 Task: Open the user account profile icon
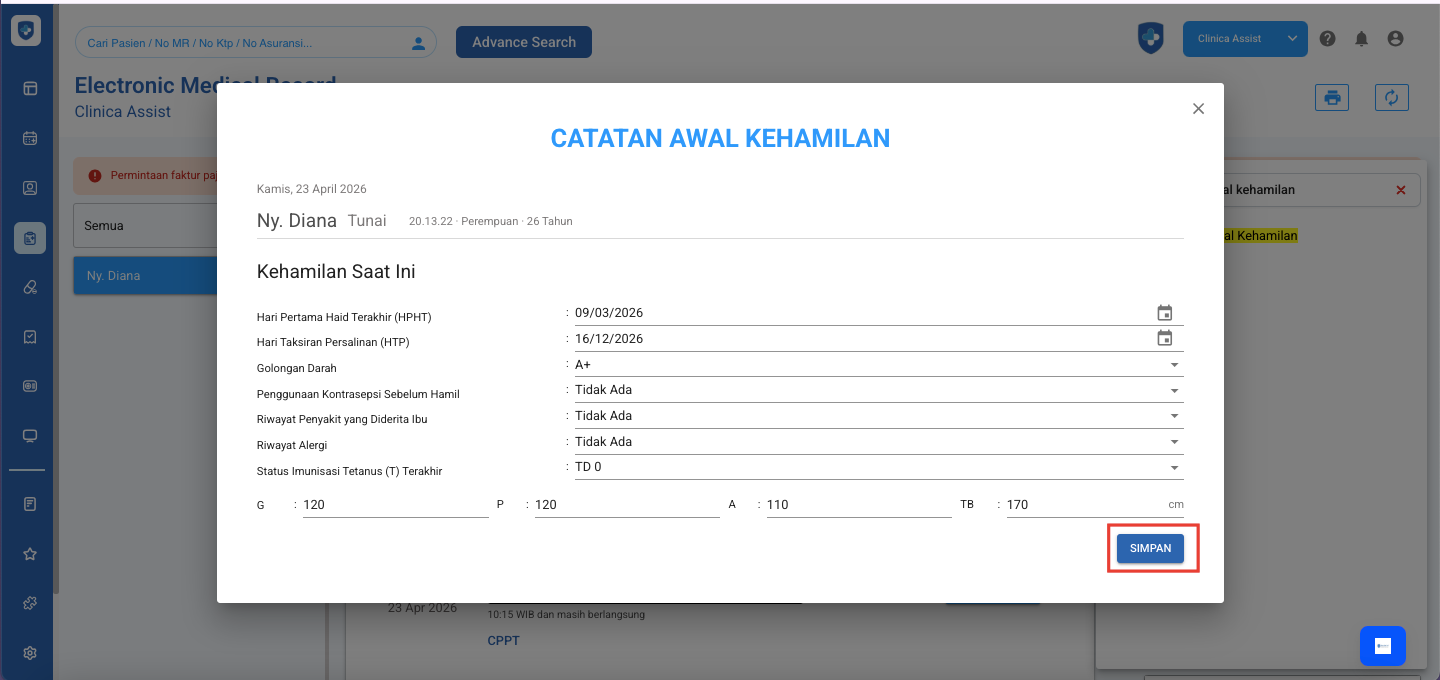(1395, 39)
